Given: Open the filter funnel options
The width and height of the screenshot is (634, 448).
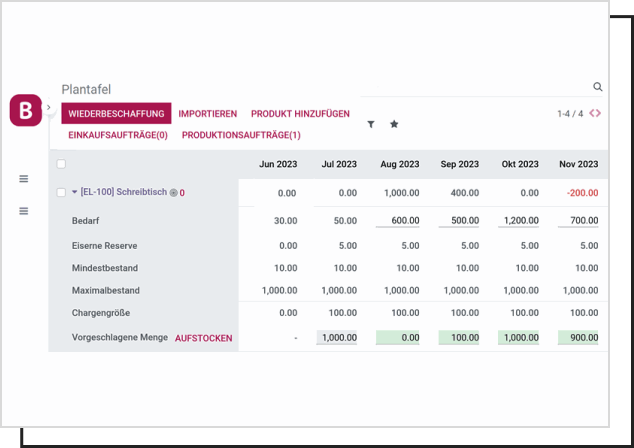Looking at the screenshot, I should coord(371,124).
